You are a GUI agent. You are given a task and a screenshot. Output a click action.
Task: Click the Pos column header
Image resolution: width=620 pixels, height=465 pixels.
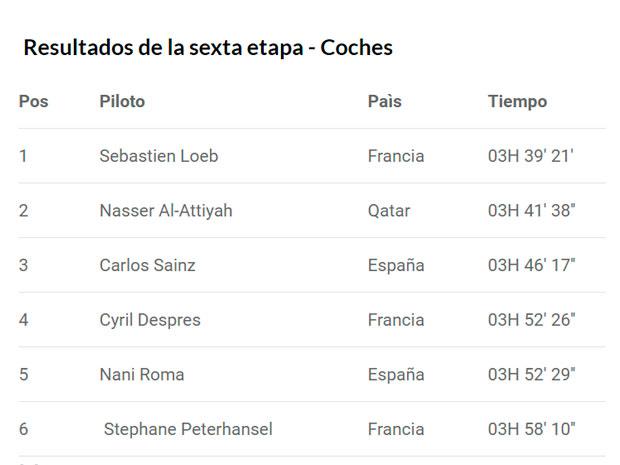34,102
